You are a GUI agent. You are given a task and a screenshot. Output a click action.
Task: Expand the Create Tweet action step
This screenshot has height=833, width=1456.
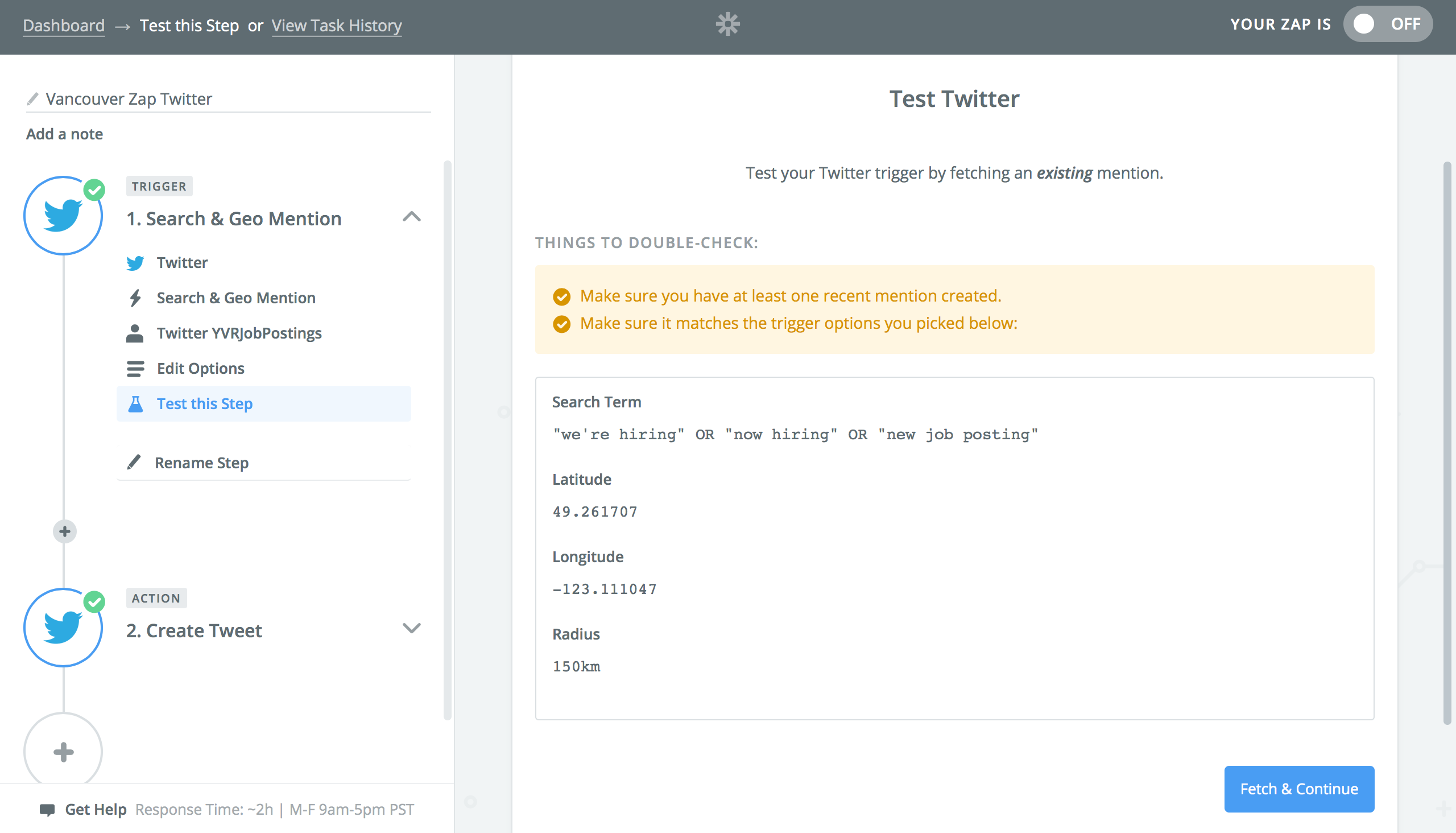click(x=411, y=628)
